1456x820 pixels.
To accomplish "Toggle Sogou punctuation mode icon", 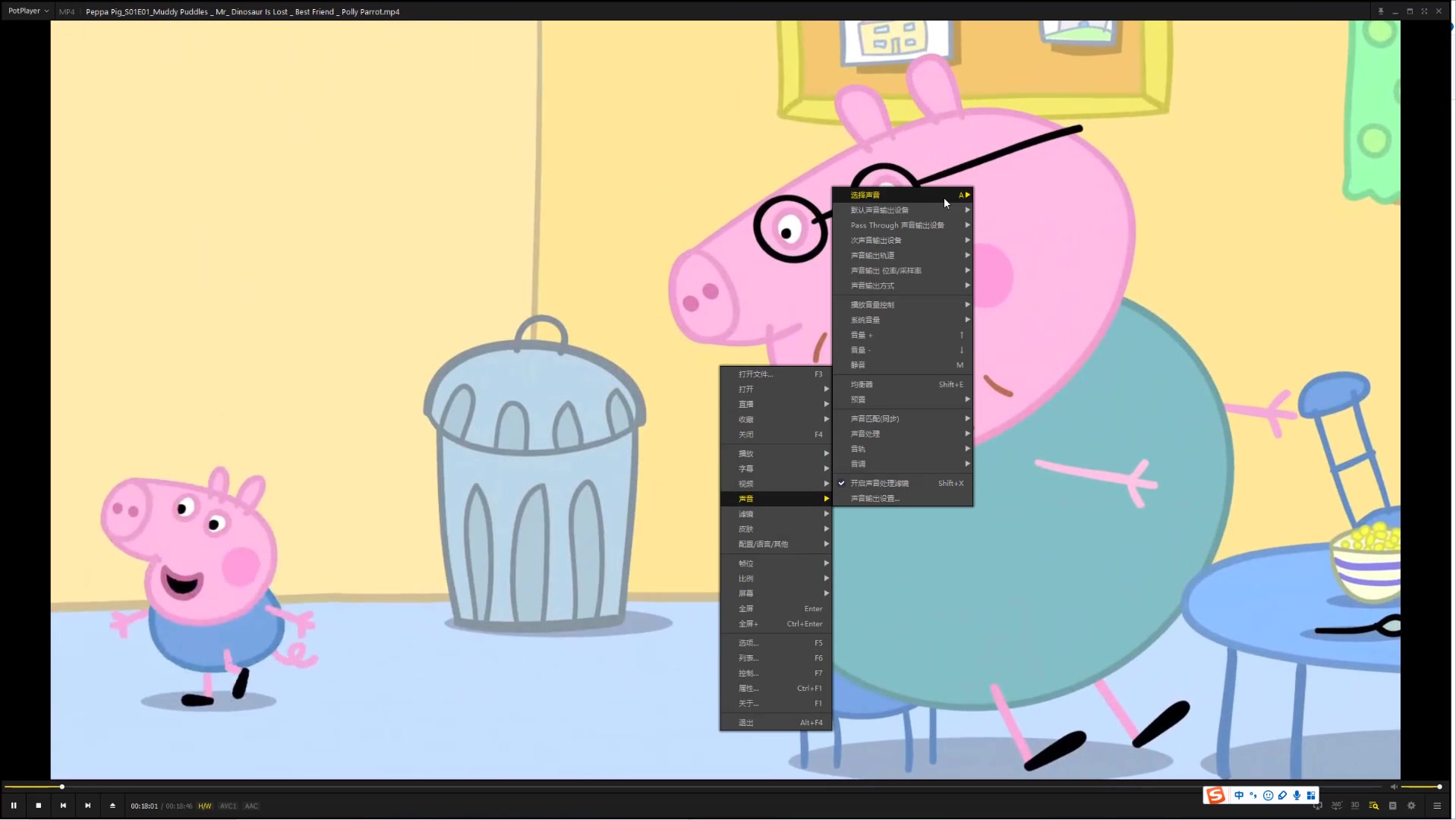I will click(x=1253, y=795).
